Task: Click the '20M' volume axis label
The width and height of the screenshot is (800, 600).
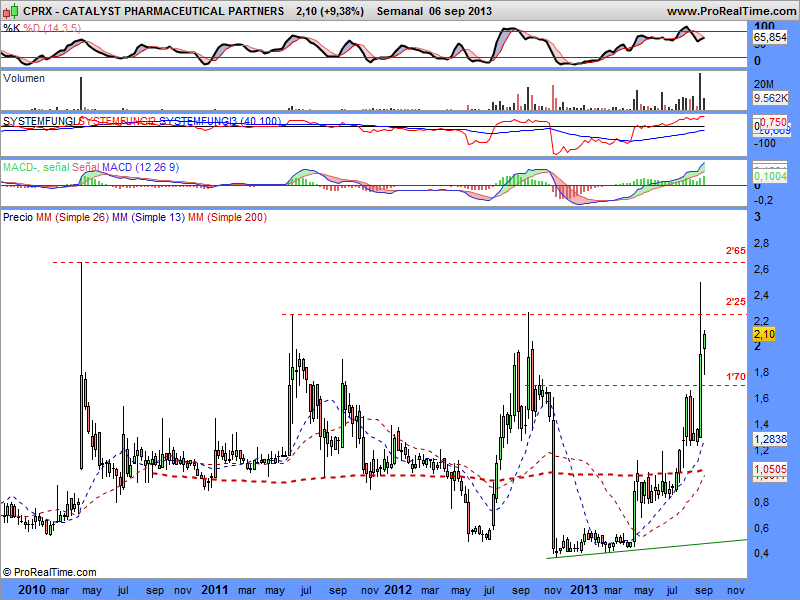Action: point(764,84)
